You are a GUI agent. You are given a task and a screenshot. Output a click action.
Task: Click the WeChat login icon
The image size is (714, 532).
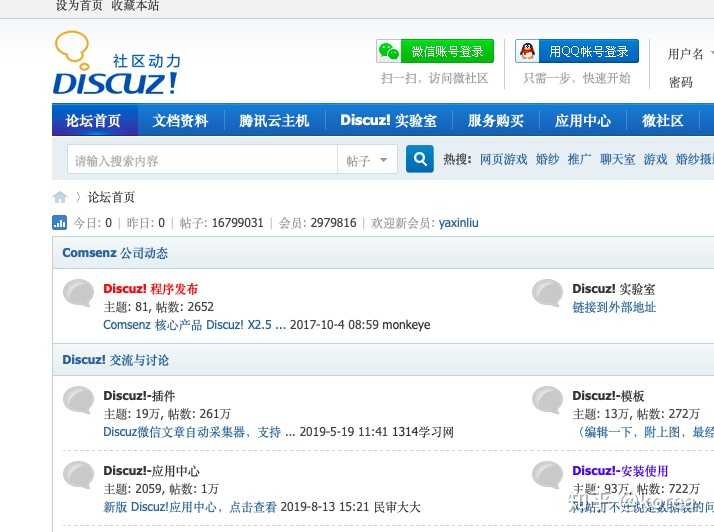pyautogui.click(x=389, y=51)
